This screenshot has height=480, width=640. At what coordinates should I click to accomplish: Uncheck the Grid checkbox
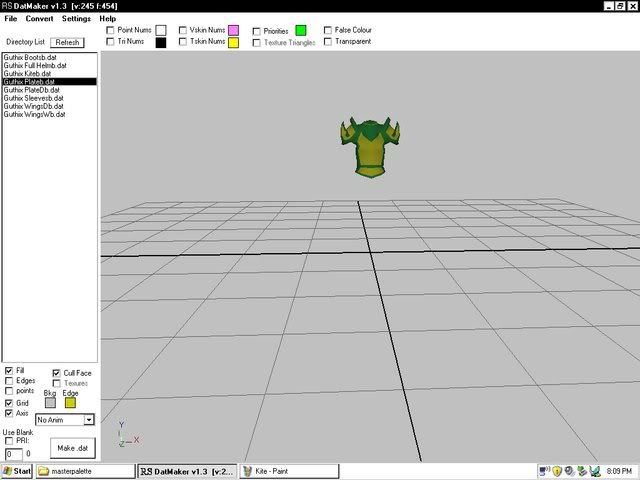coord(9,403)
